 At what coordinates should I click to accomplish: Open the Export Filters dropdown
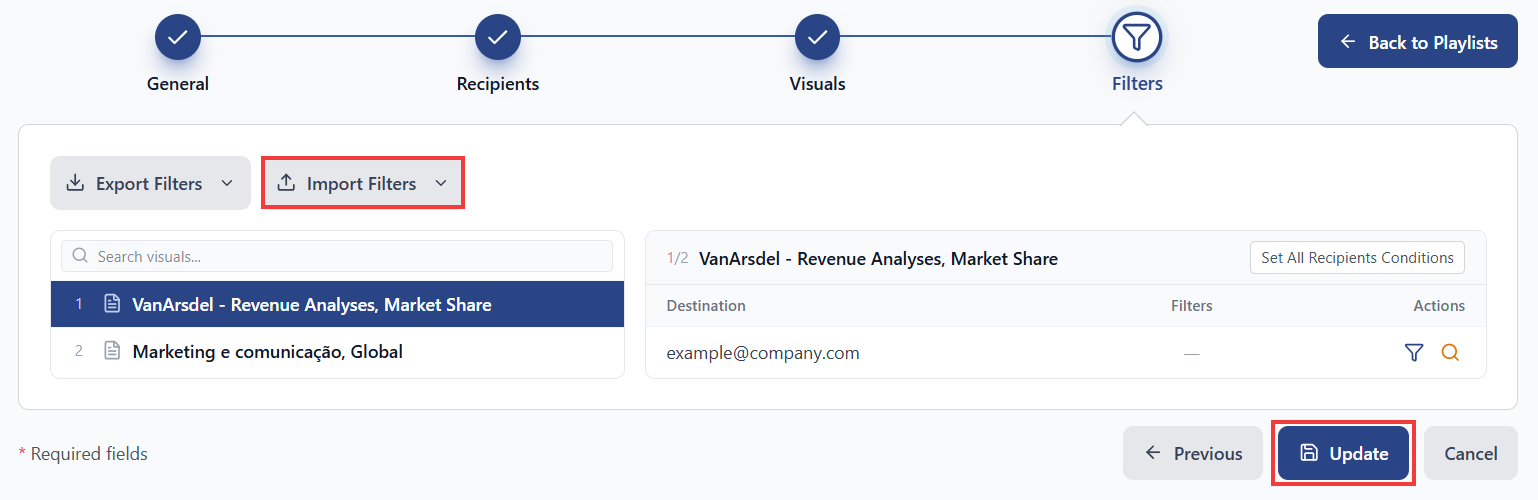pos(150,183)
